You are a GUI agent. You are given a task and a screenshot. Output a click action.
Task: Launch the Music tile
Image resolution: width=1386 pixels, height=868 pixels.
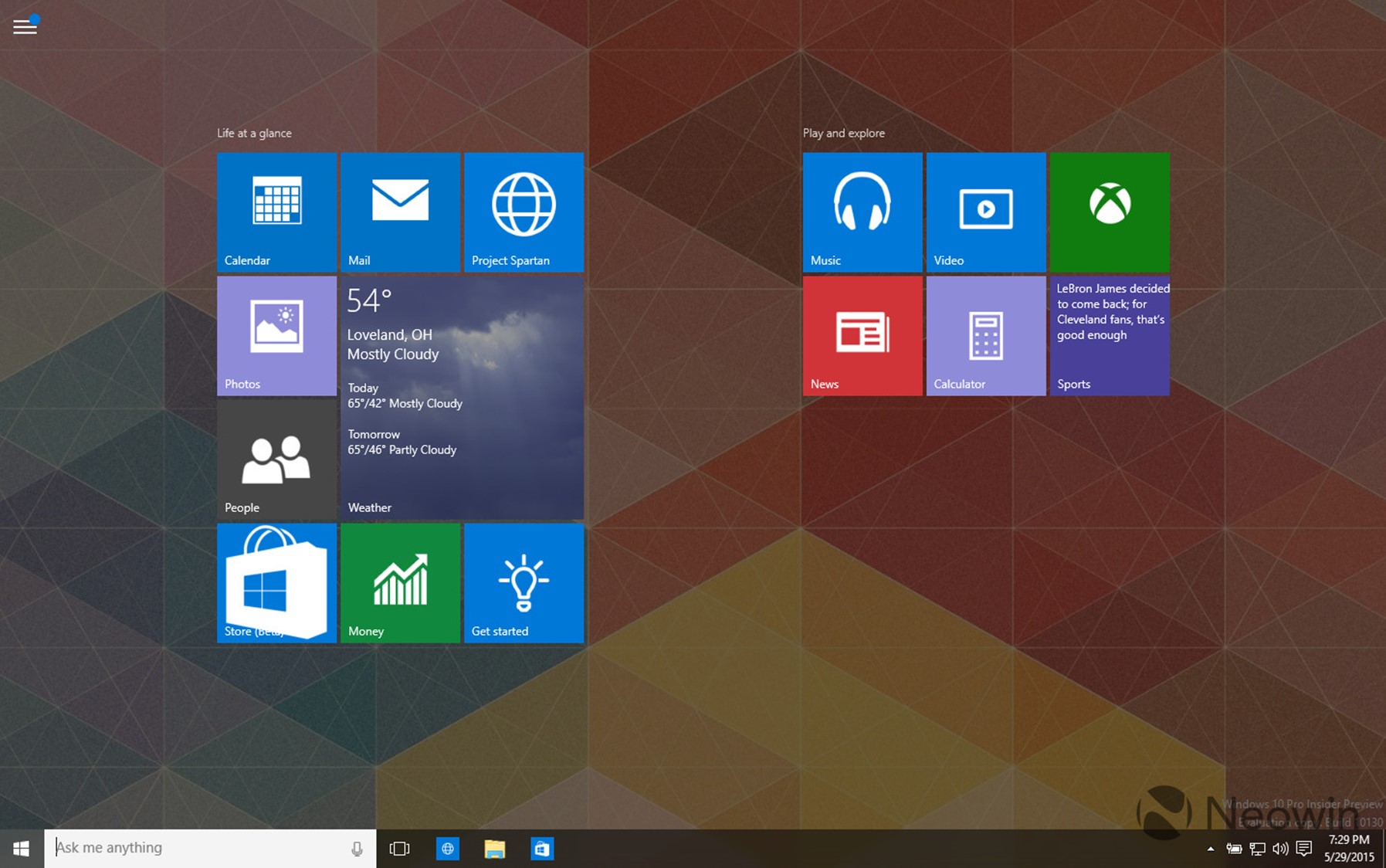862,212
